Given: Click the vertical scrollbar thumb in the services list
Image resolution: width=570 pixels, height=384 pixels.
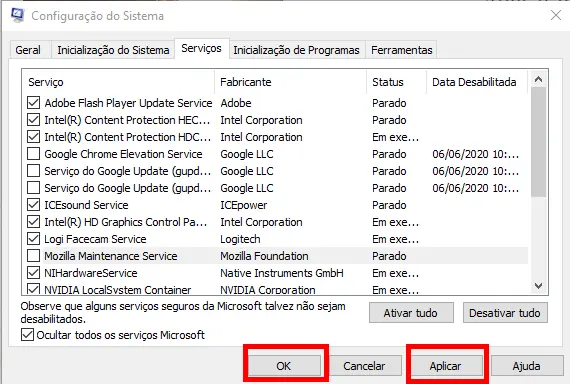Looking at the screenshot, I should 538,142.
